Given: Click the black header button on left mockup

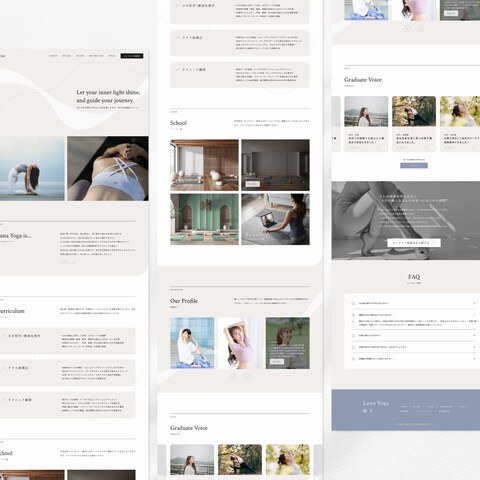Looking at the screenshot, I should point(132,56).
